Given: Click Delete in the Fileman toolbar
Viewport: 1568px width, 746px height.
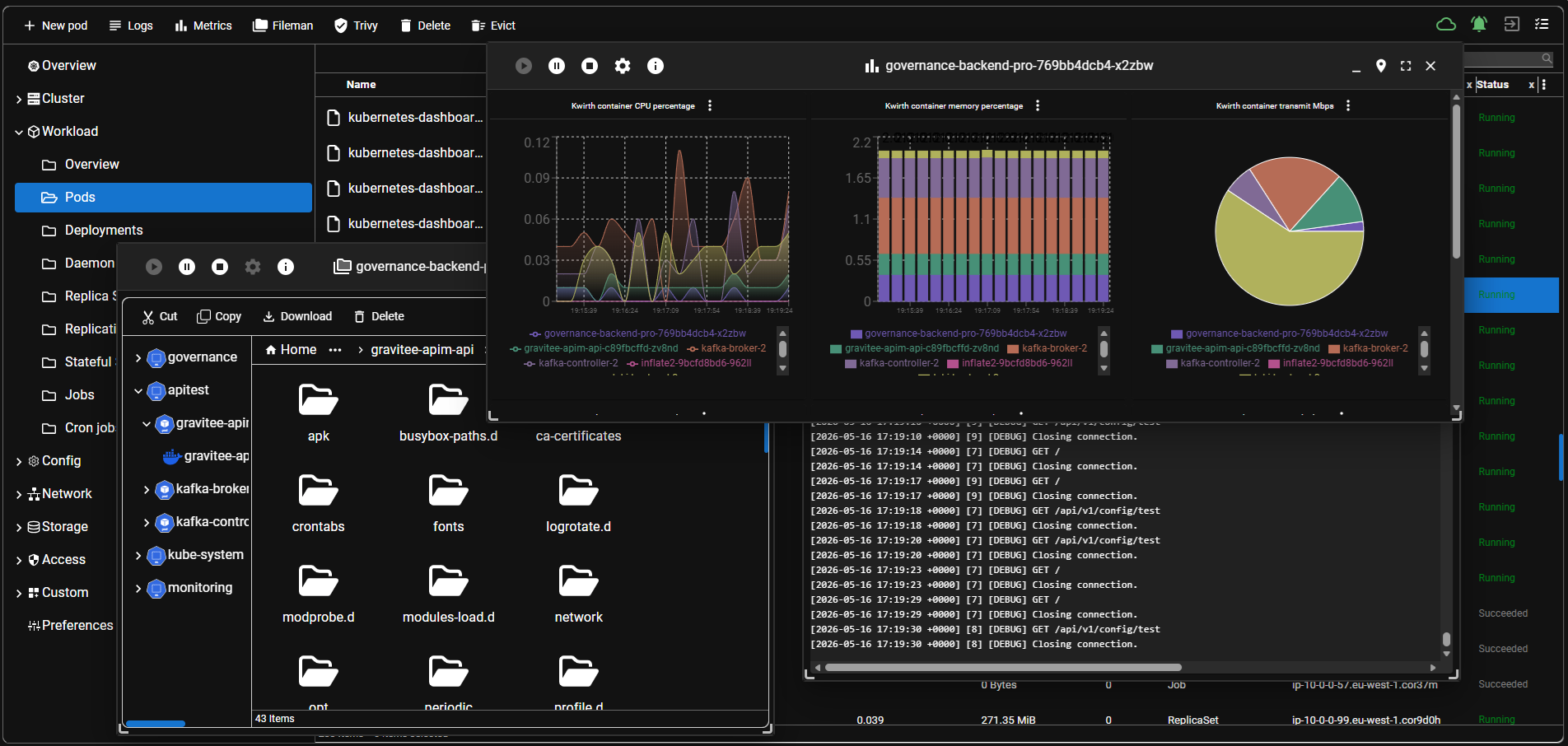Looking at the screenshot, I should [x=379, y=316].
